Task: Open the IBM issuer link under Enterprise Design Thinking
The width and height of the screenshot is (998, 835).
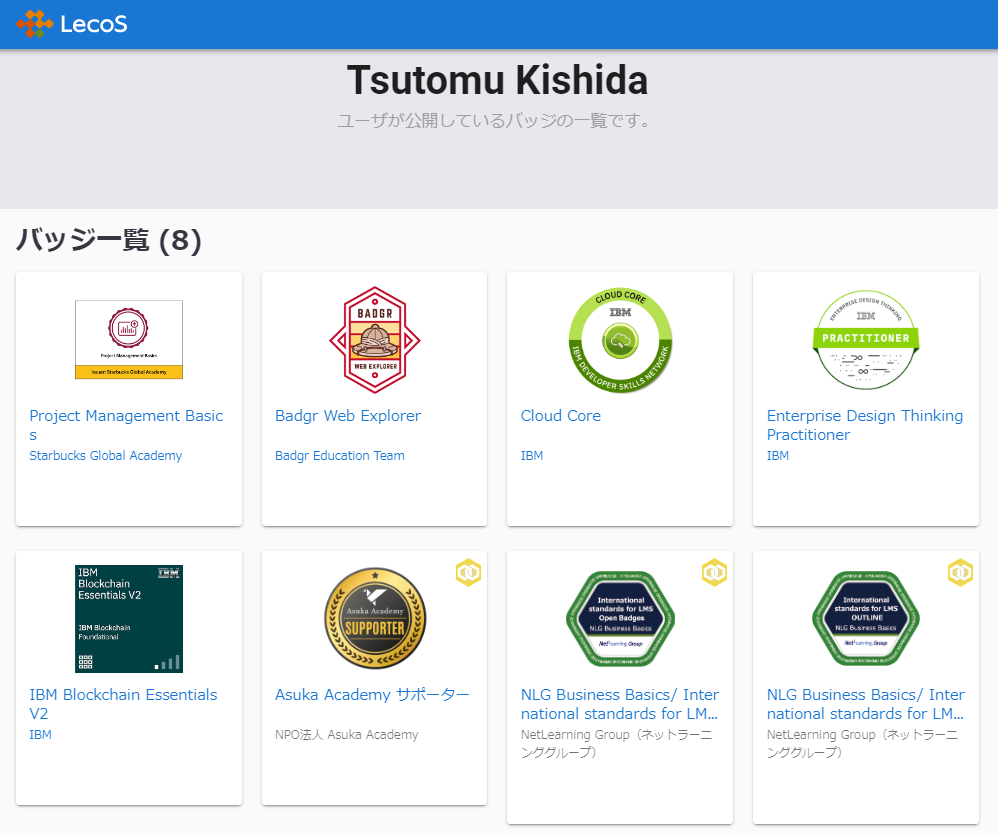Action: click(778, 456)
